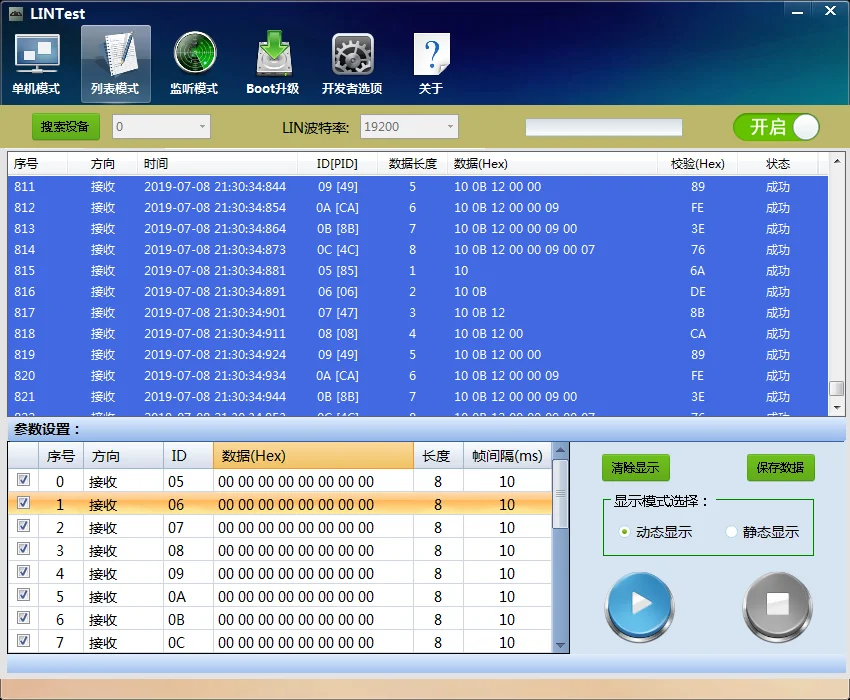
Task: Expand the LIN波特率 19200 dropdown
Action: [x=449, y=127]
